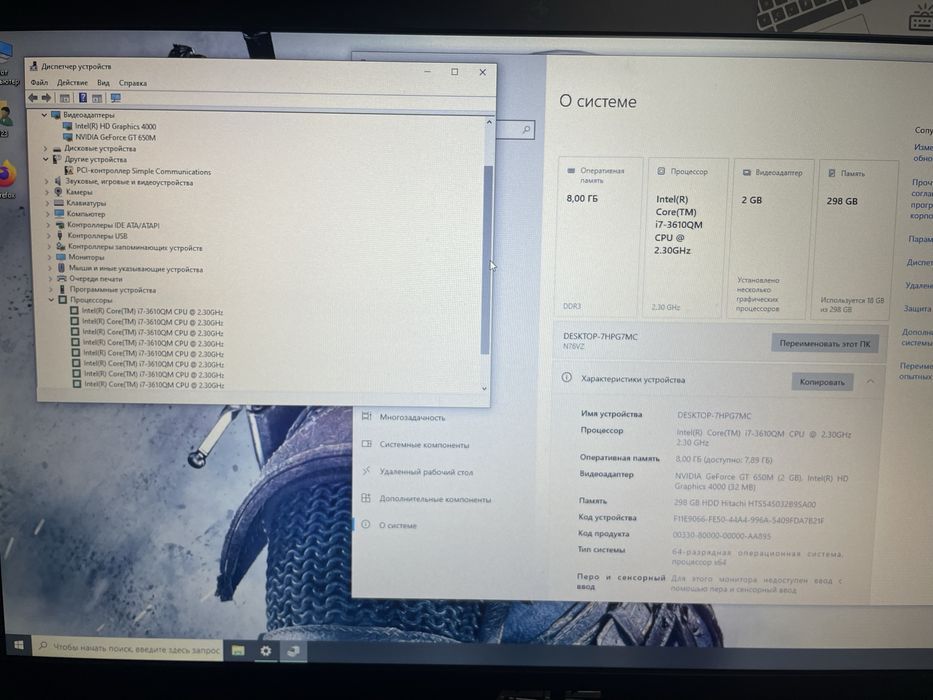Open Удаленный рабочий стол settings page
The width and height of the screenshot is (933, 700).
pyautogui.click(x=417, y=472)
